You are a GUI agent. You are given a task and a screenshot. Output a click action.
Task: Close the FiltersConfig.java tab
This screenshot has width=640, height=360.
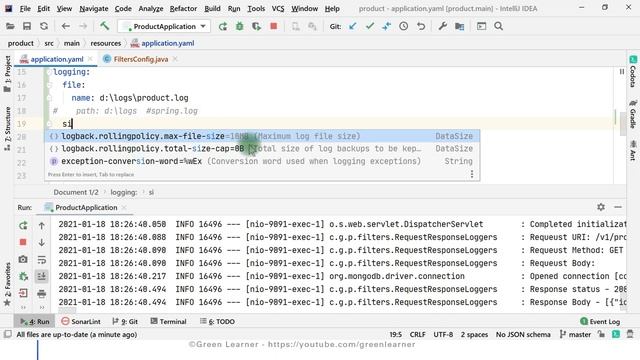[x=175, y=59]
